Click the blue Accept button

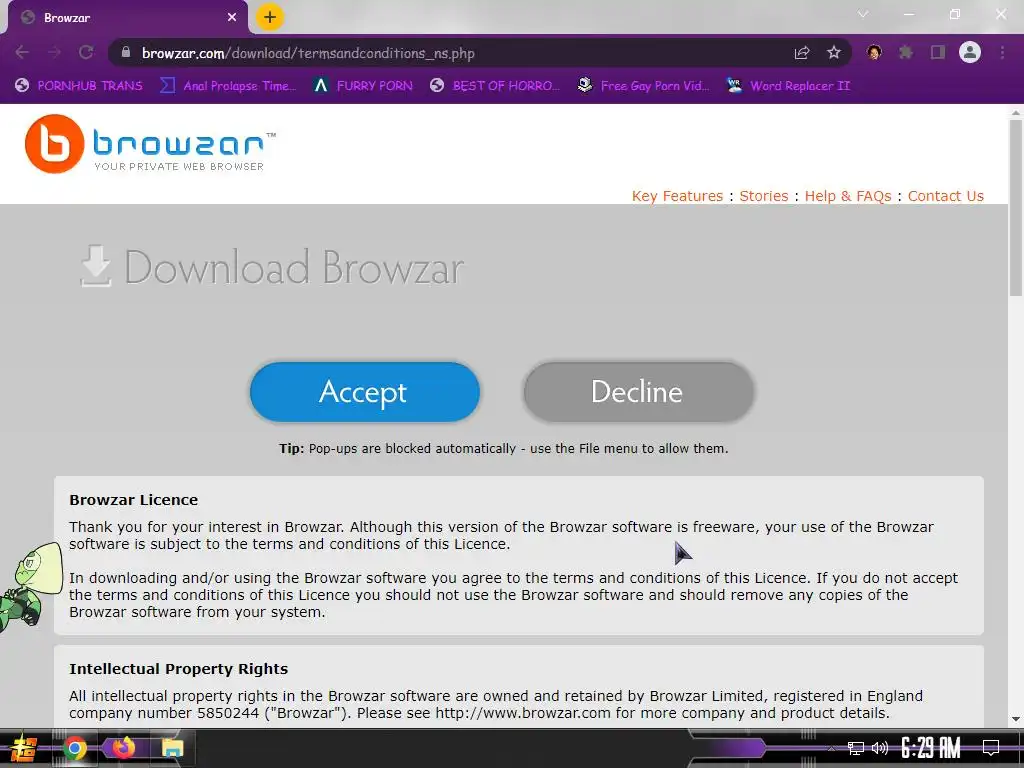tap(364, 392)
